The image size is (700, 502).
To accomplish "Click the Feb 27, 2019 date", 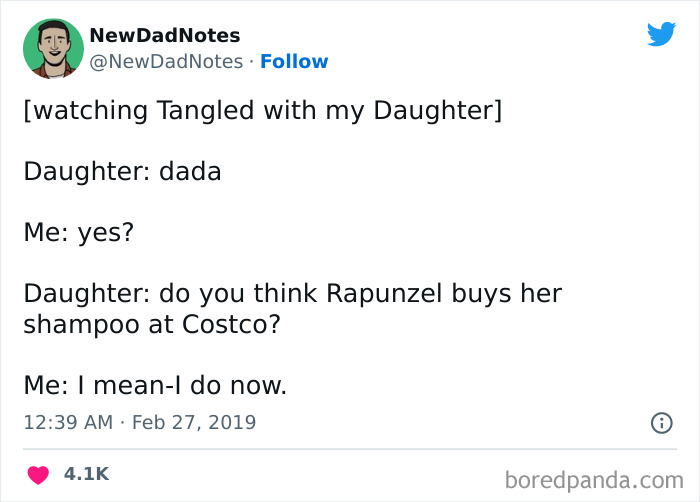I will coord(194,423).
